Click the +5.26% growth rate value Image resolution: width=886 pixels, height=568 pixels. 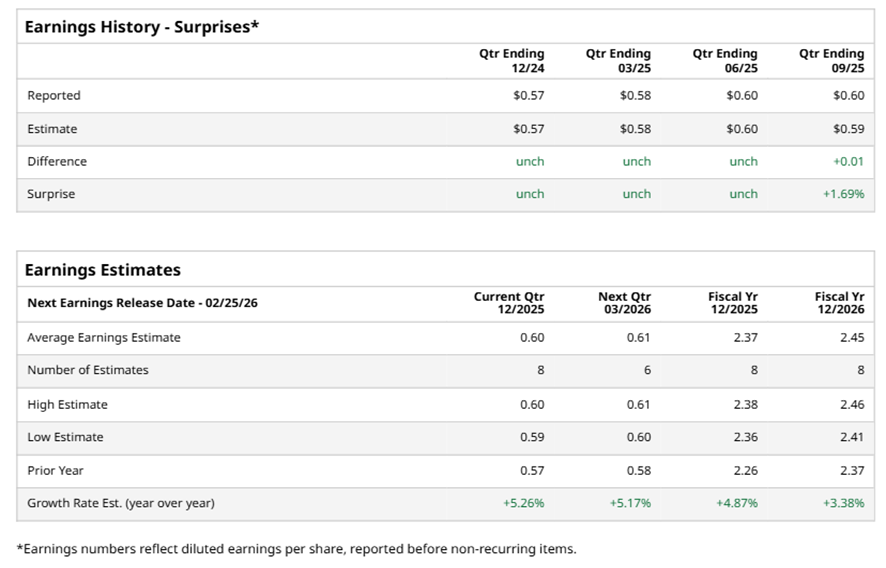(x=523, y=503)
